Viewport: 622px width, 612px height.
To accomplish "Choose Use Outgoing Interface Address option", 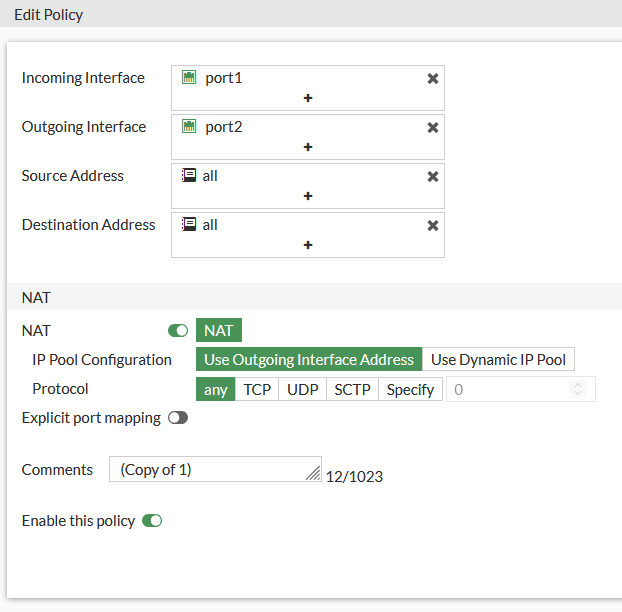I will click(309, 360).
